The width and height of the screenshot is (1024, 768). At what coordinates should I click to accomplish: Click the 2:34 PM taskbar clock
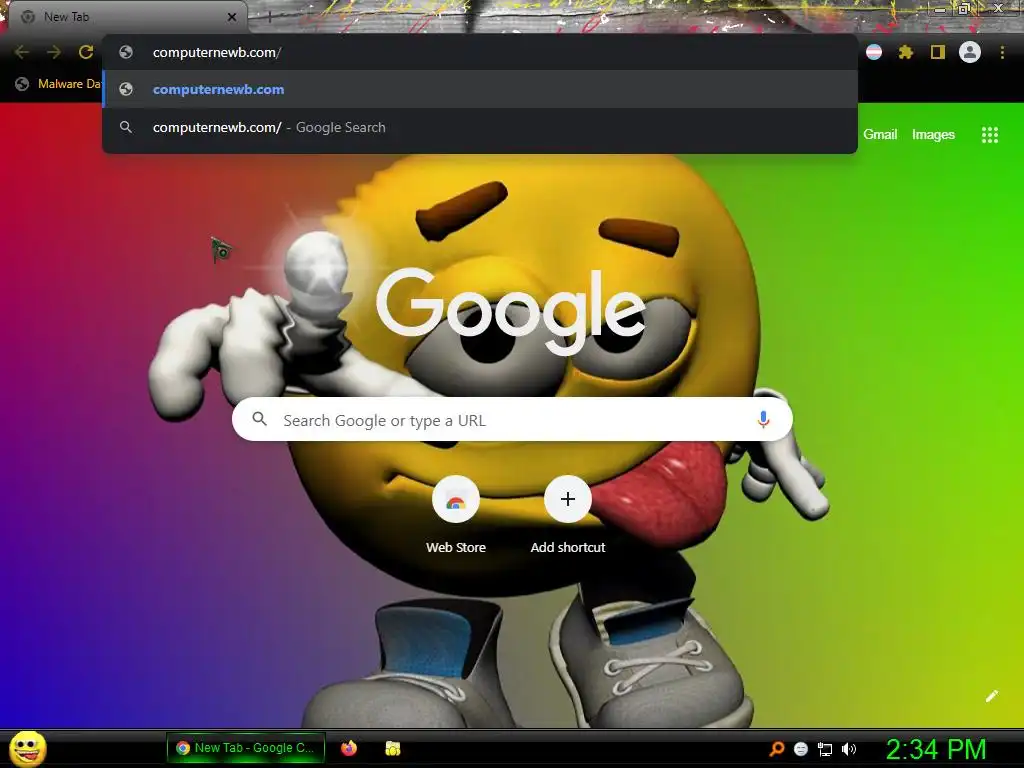pyautogui.click(x=936, y=749)
